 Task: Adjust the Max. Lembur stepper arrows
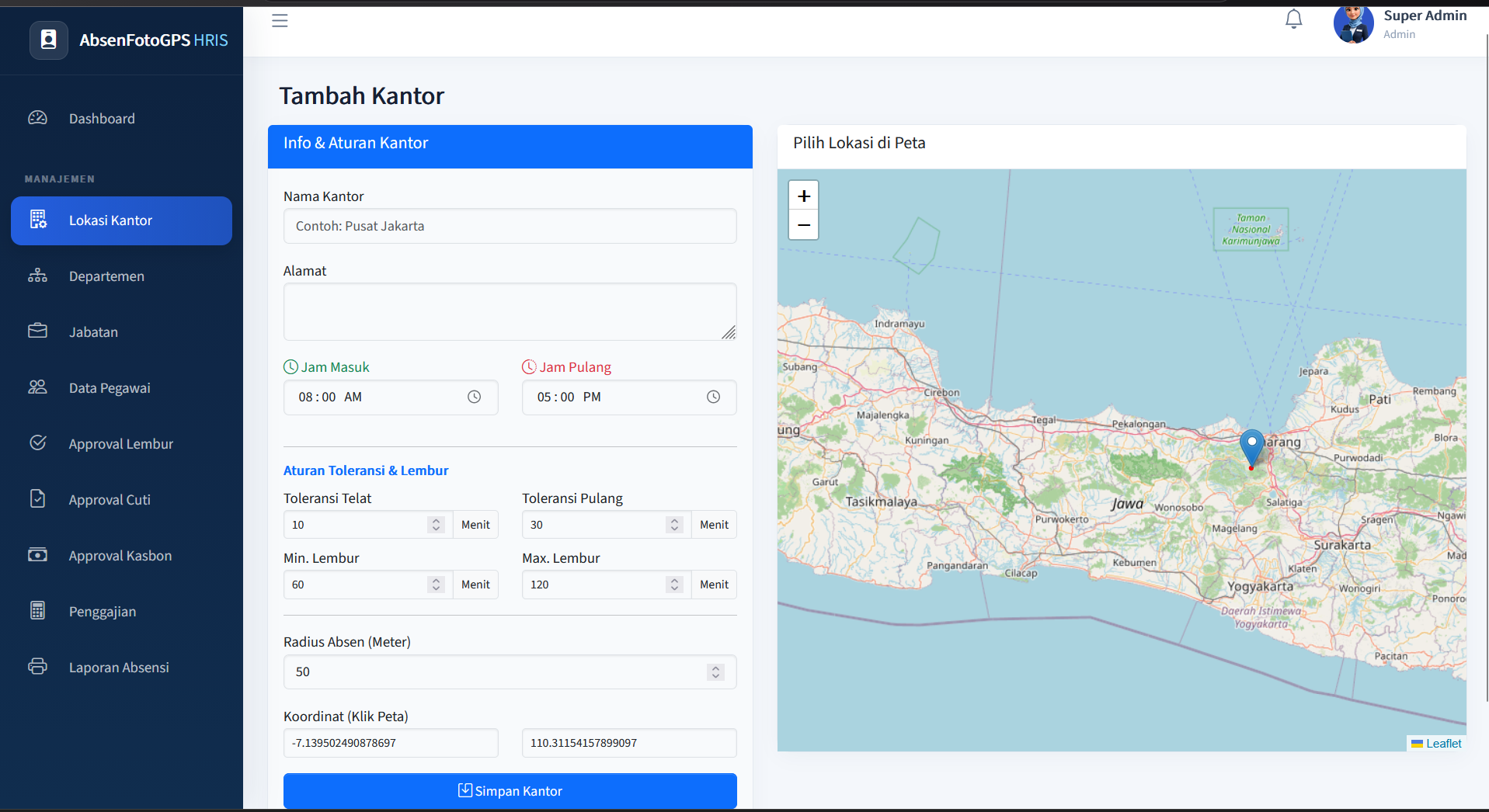coord(674,585)
